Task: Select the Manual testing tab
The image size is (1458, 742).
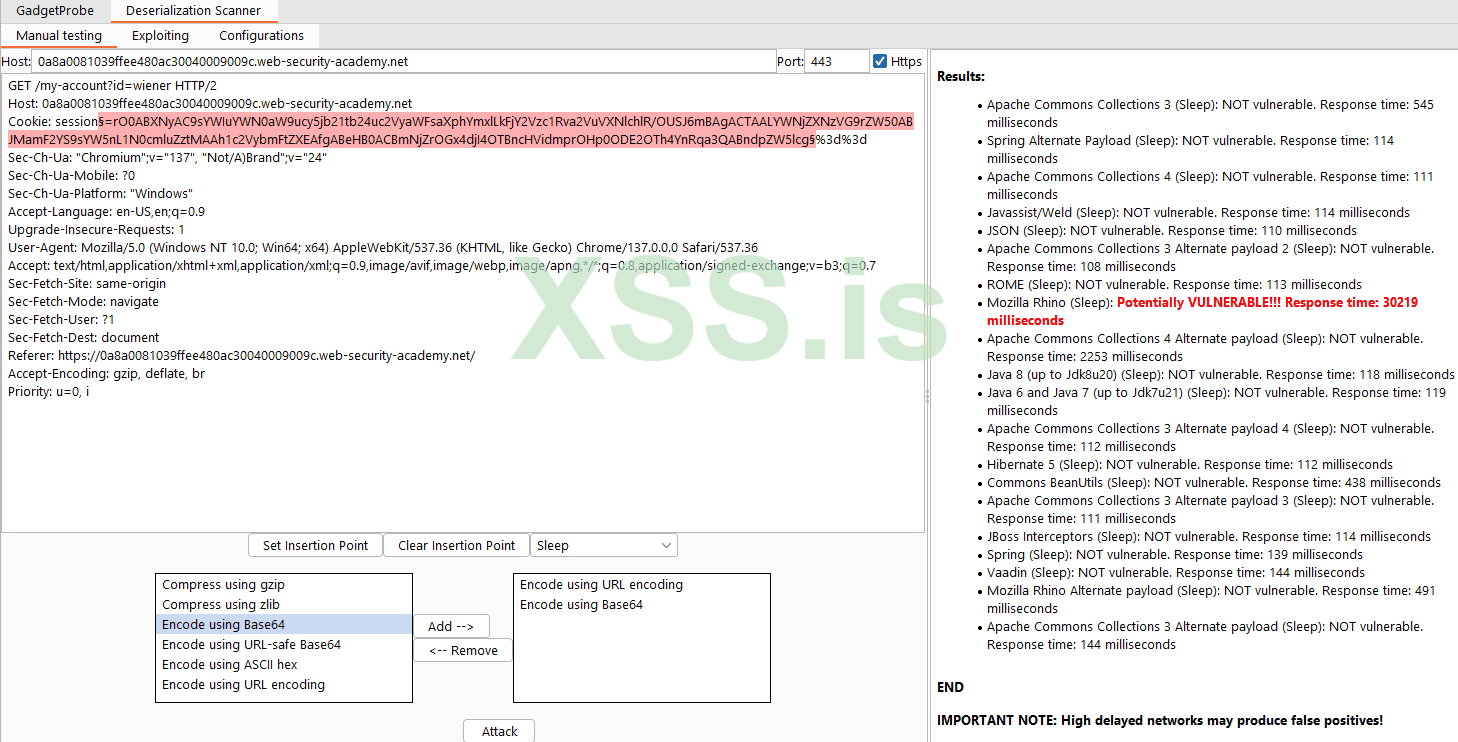Action: pyautogui.click(x=59, y=36)
